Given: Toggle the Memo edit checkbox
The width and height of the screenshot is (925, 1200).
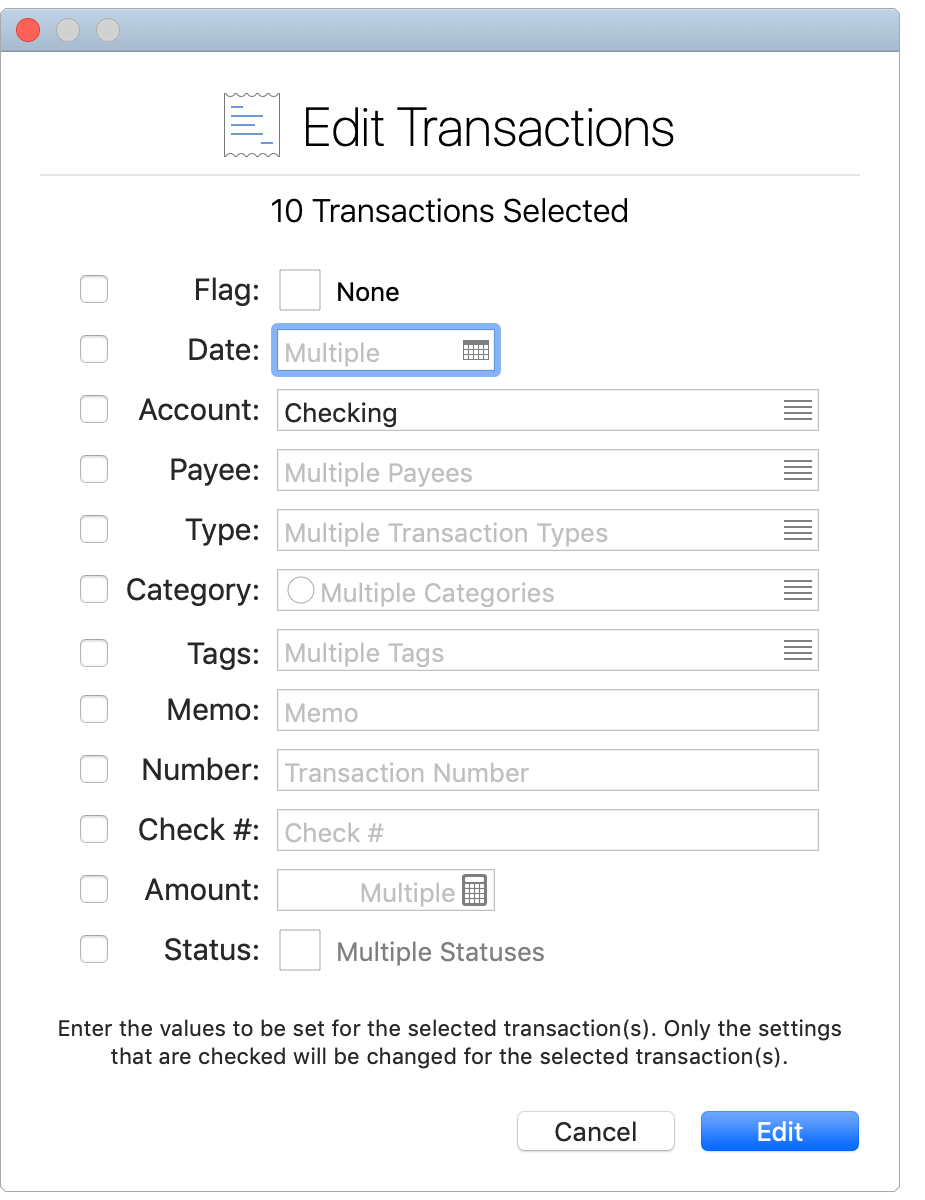Looking at the screenshot, I should 93,709.
